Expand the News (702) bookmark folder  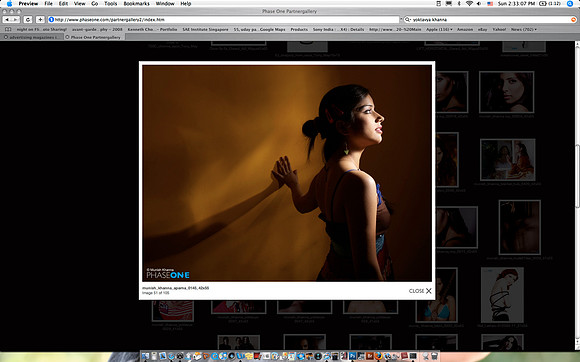[x=524, y=29]
